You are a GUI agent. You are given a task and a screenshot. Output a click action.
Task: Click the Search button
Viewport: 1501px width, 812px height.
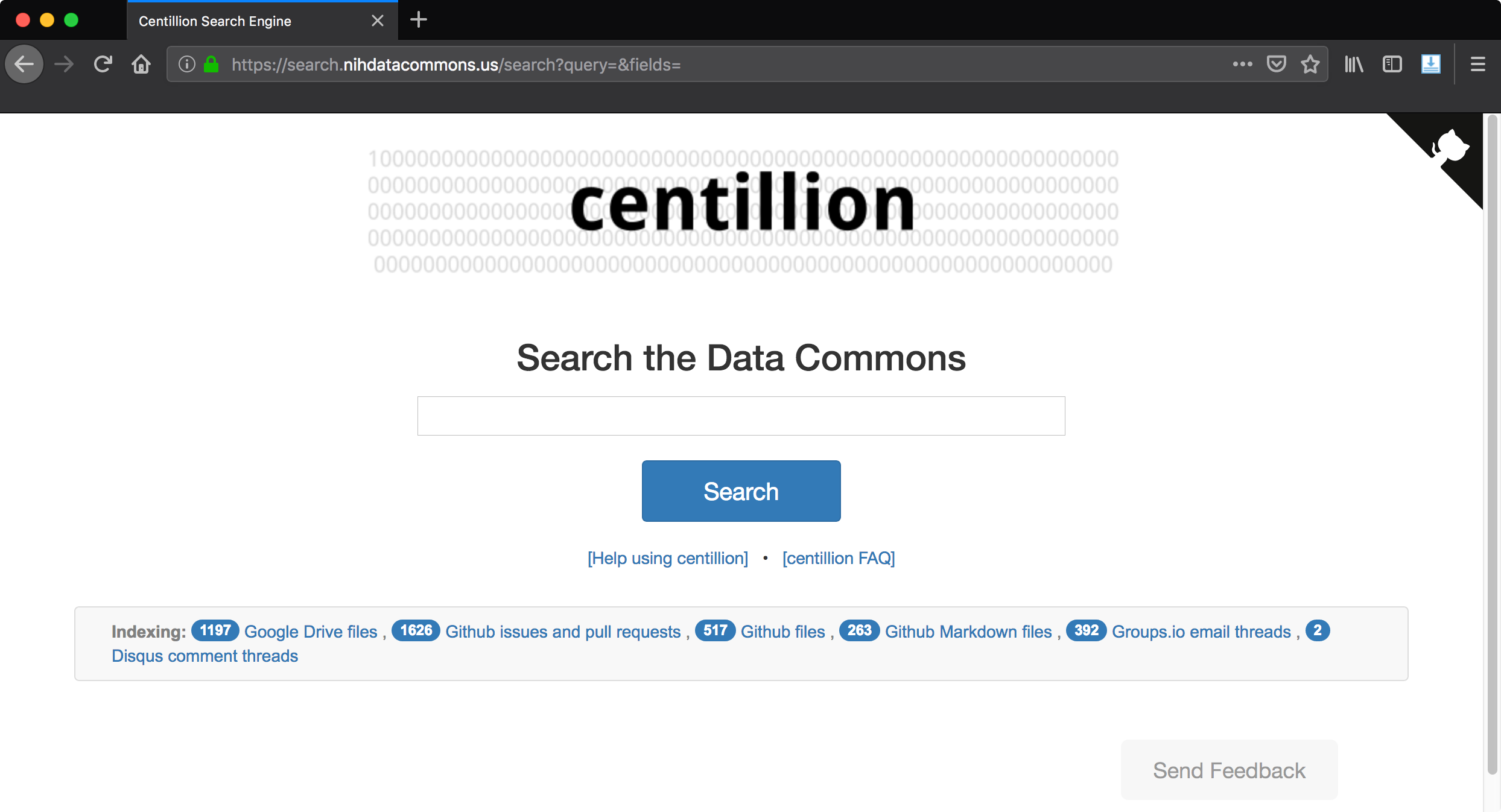click(x=741, y=491)
